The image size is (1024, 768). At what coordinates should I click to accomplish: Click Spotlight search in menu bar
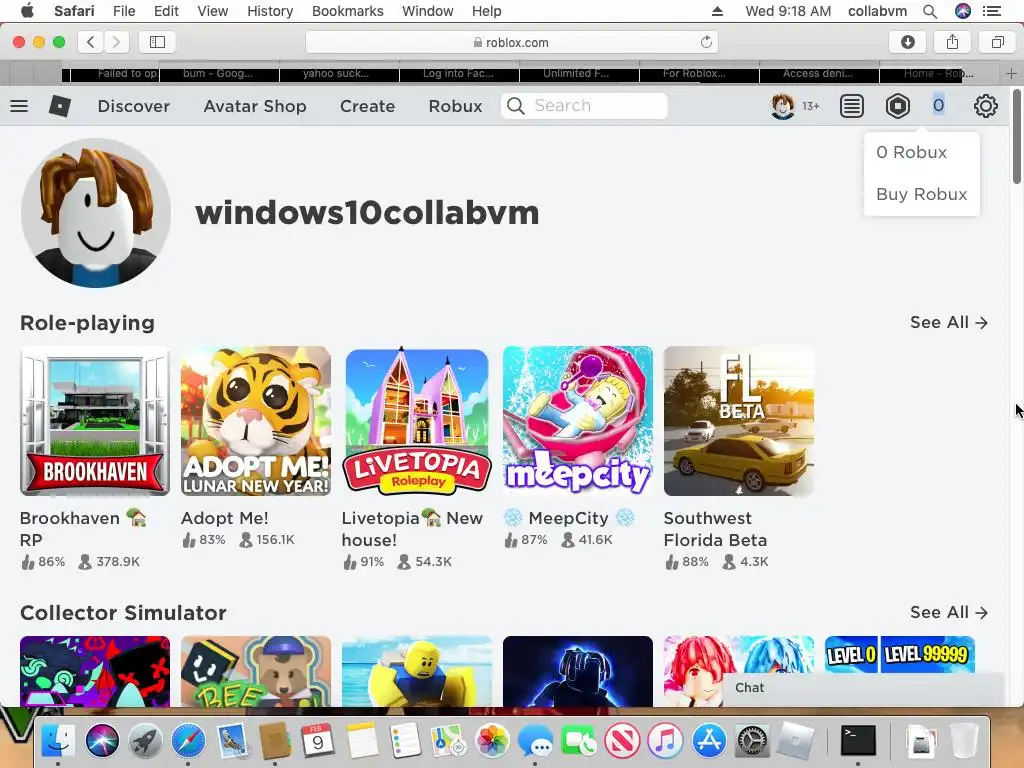(x=930, y=11)
